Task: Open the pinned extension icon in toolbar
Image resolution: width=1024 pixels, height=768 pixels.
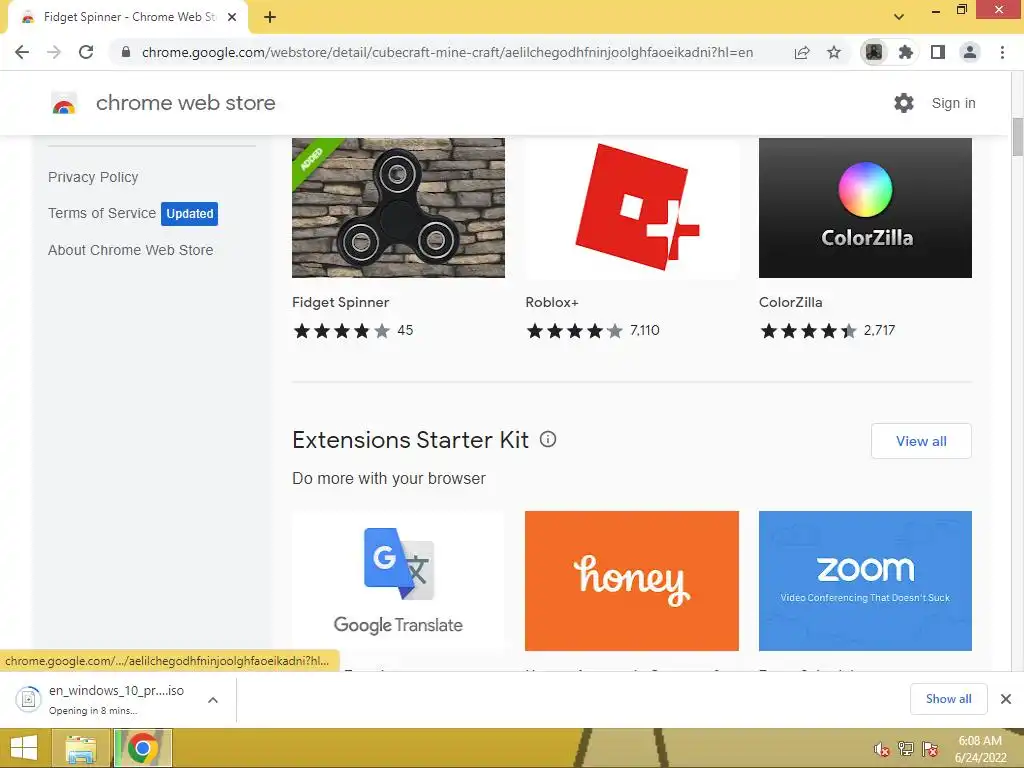Action: pos(874,52)
